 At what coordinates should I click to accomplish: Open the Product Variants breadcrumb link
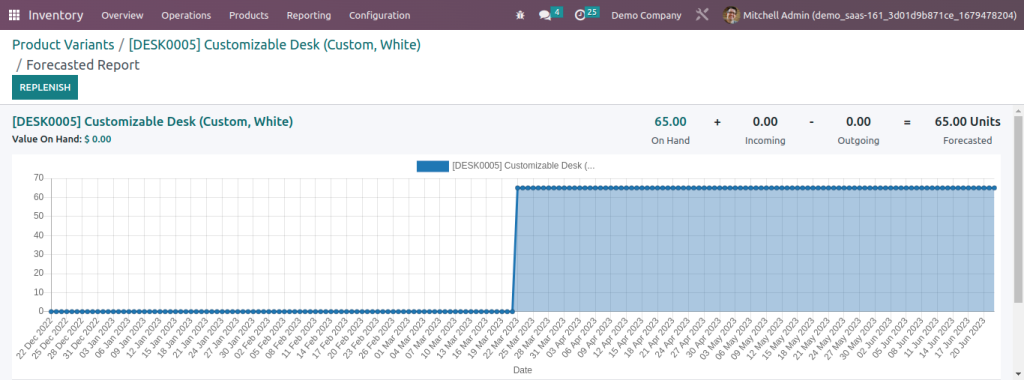[x=63, y=45]
